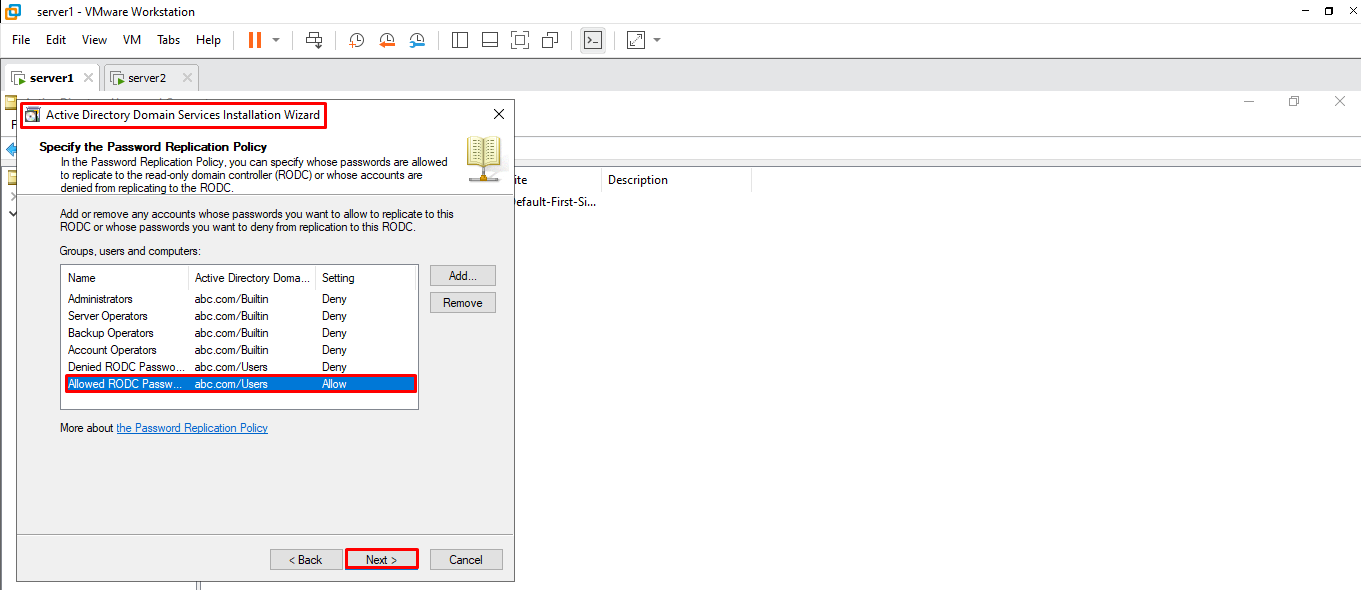1361x590 pixels.
Task: Select the Account Operators row
Action: (x=240, y=350)
